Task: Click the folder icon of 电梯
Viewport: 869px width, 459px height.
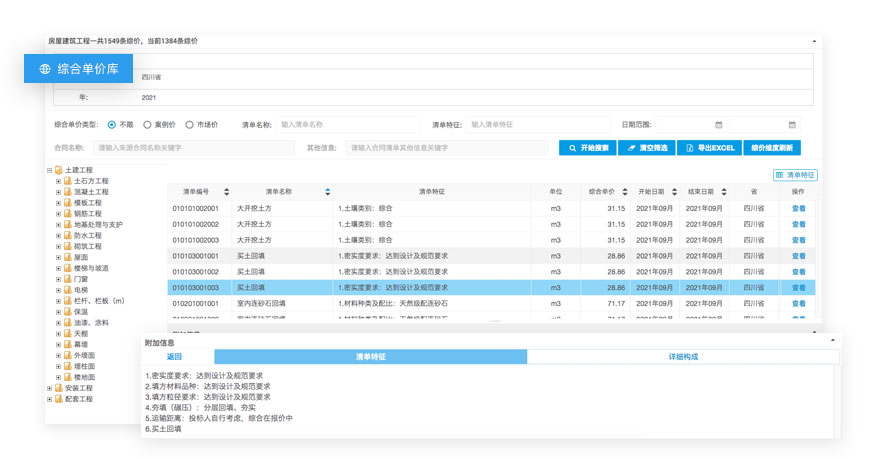Action: 68,290
